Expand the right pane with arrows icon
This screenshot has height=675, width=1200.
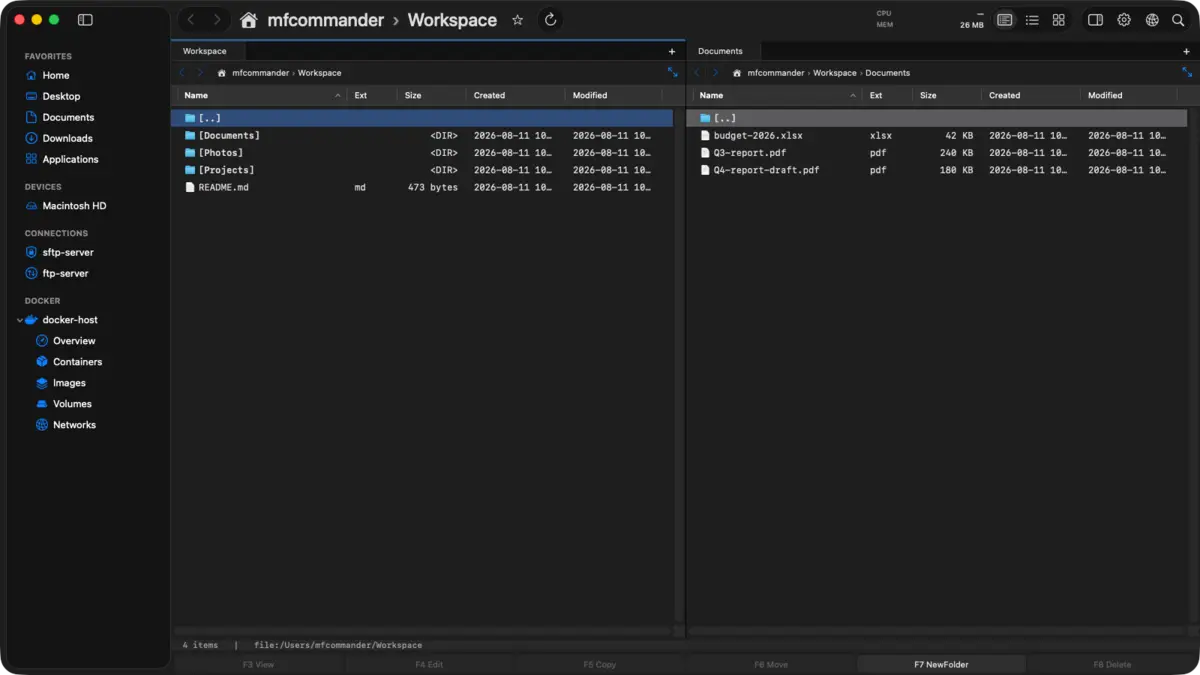pos(1187,72)
